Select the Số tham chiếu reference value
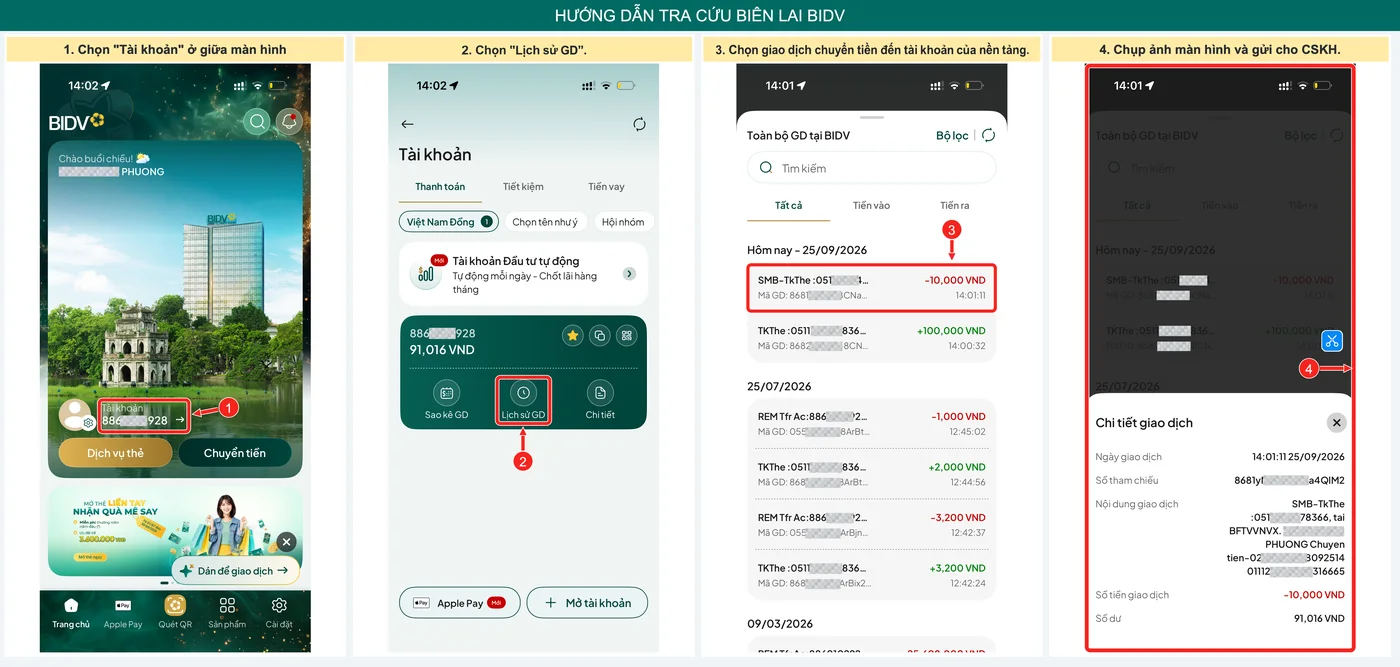 1289,481
